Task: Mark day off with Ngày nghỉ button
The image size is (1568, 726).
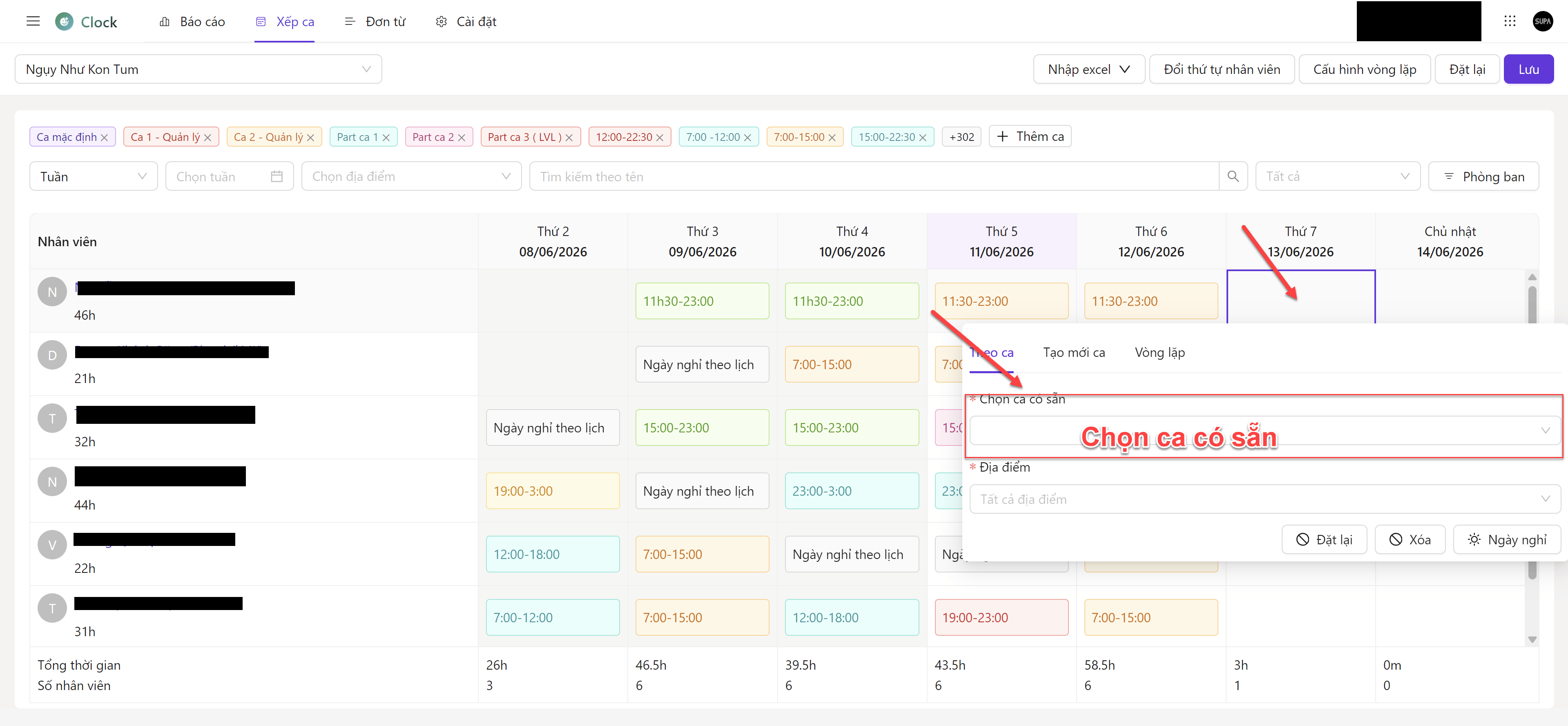Action: (x=1506, y=540)
